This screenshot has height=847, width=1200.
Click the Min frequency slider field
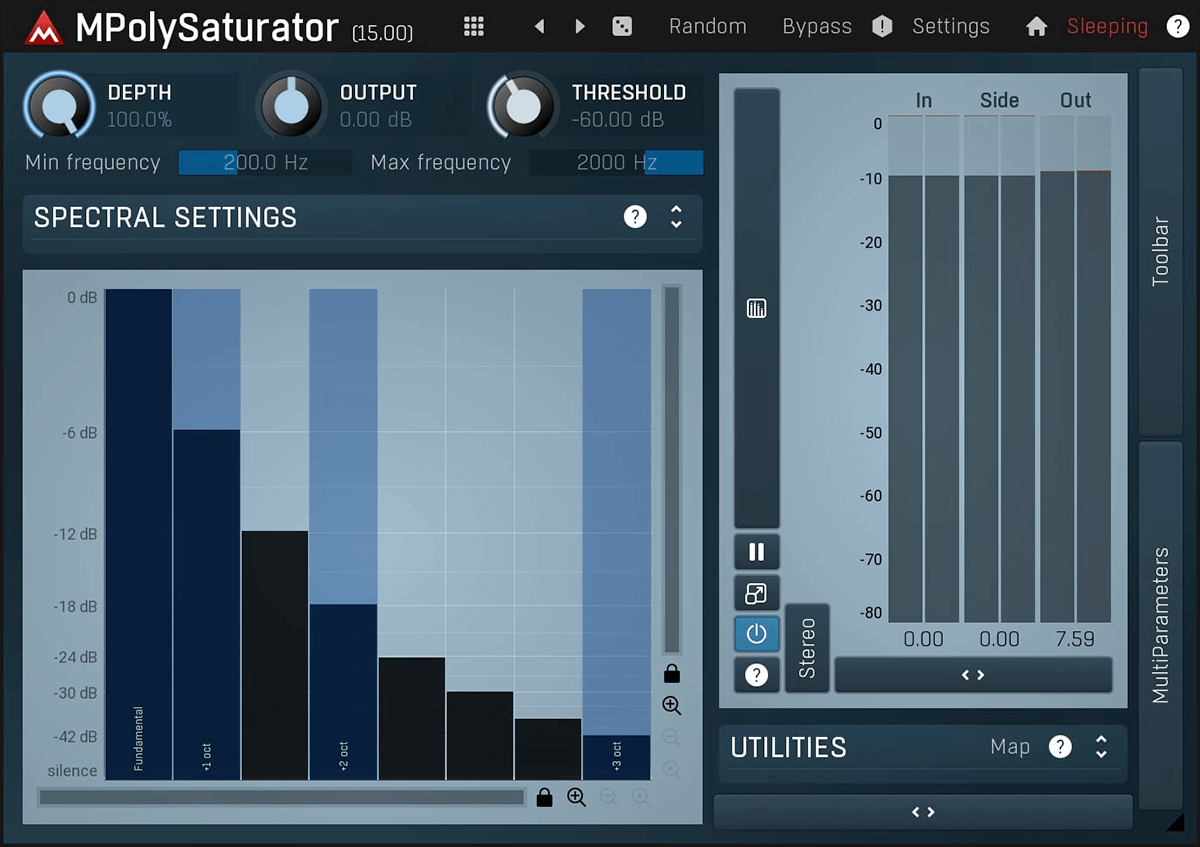(x=265, y=162)
